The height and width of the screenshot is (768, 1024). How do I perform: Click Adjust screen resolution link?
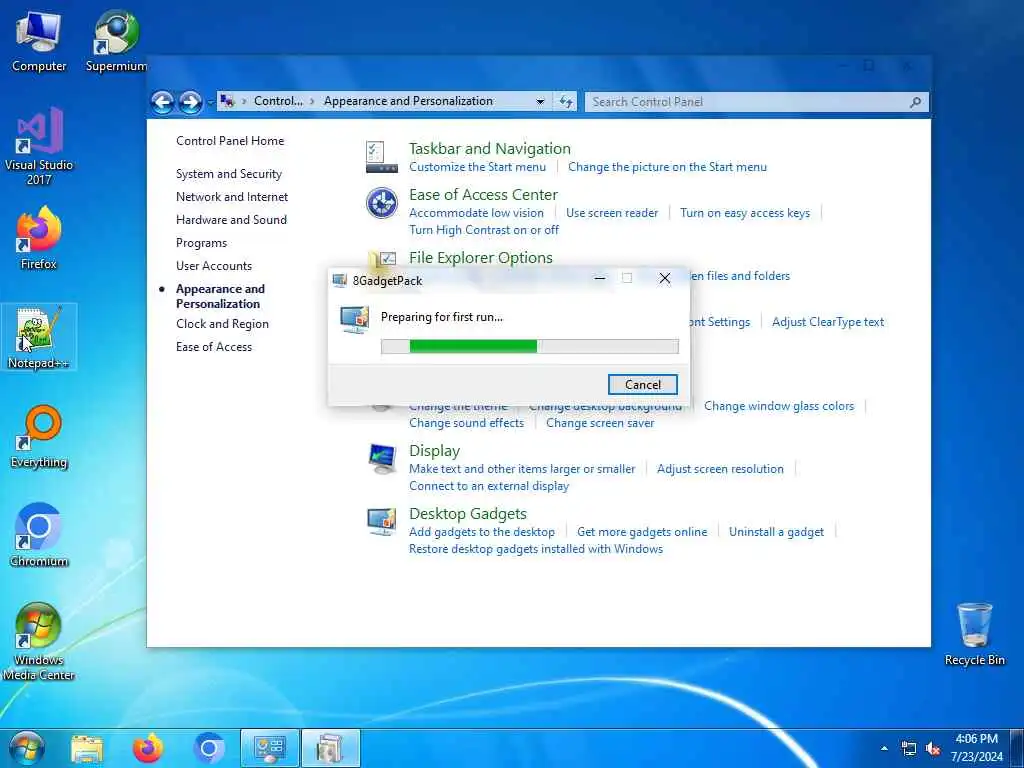coord(720,469)
